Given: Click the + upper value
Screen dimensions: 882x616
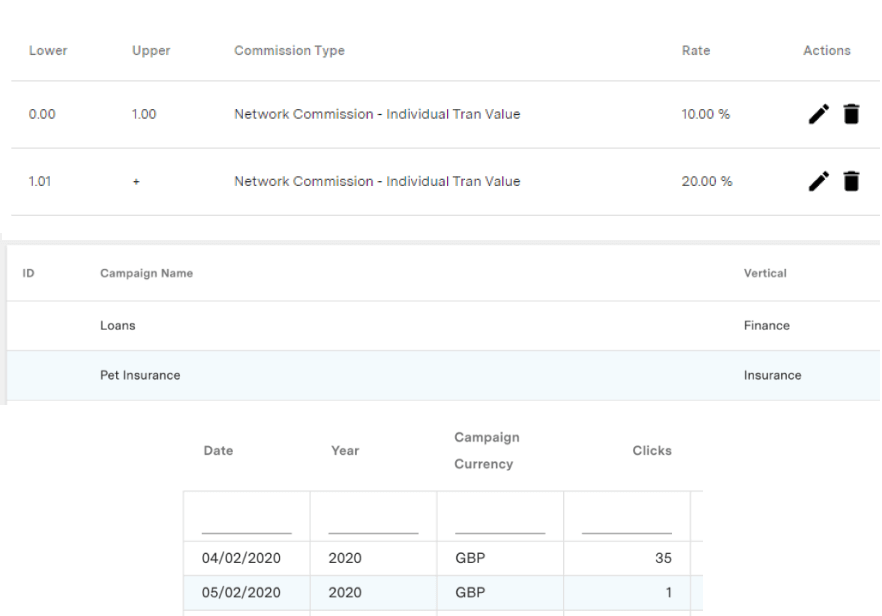Looking at the screenshot, I should (136, 182).
